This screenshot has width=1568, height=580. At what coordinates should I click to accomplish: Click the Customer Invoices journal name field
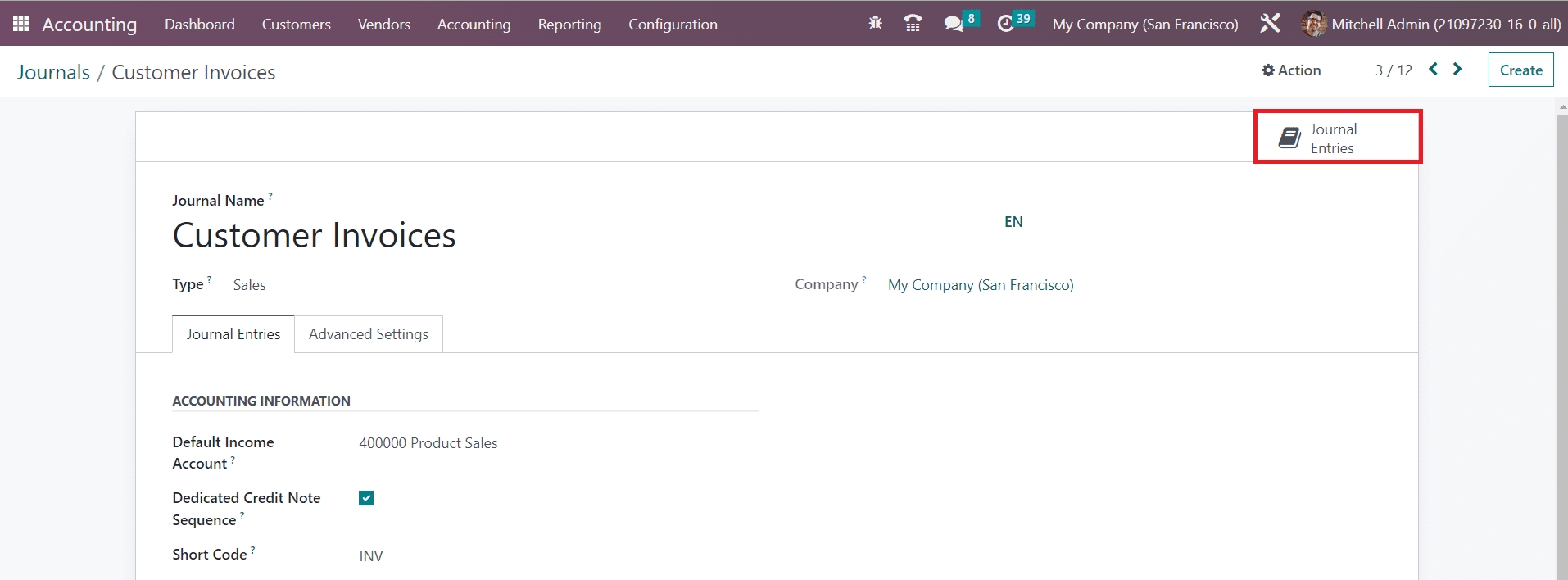point(314,236)
